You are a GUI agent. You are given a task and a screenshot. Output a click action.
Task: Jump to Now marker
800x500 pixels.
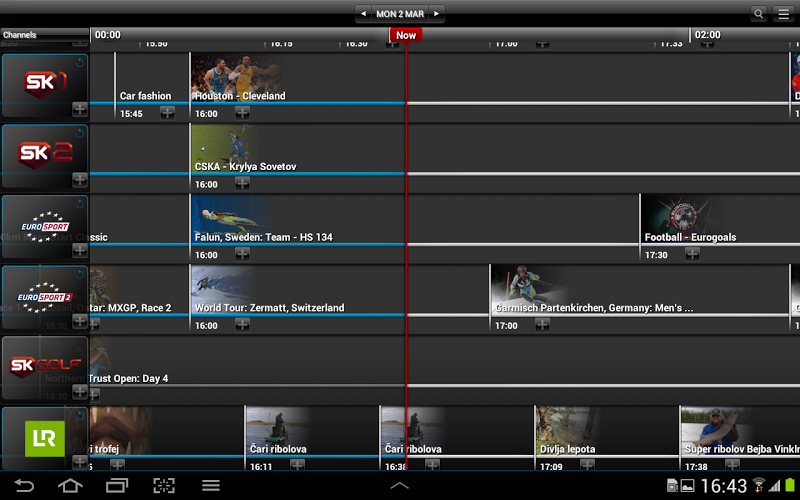coord(406,35)
